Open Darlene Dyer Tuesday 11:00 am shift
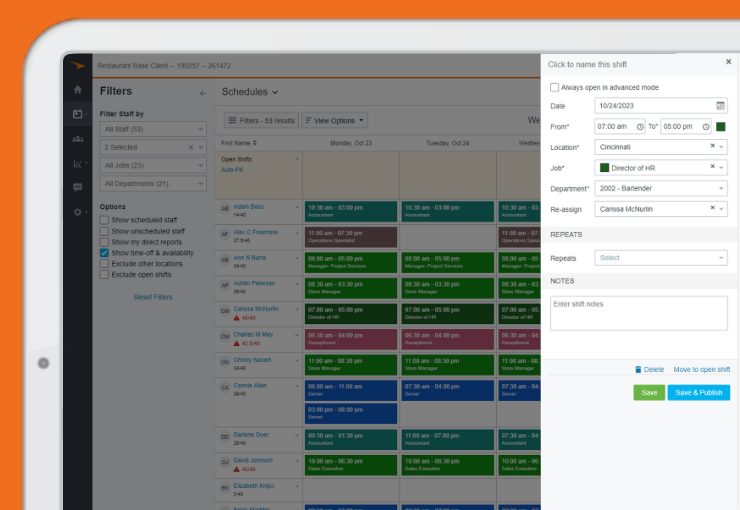 (447, 439)
